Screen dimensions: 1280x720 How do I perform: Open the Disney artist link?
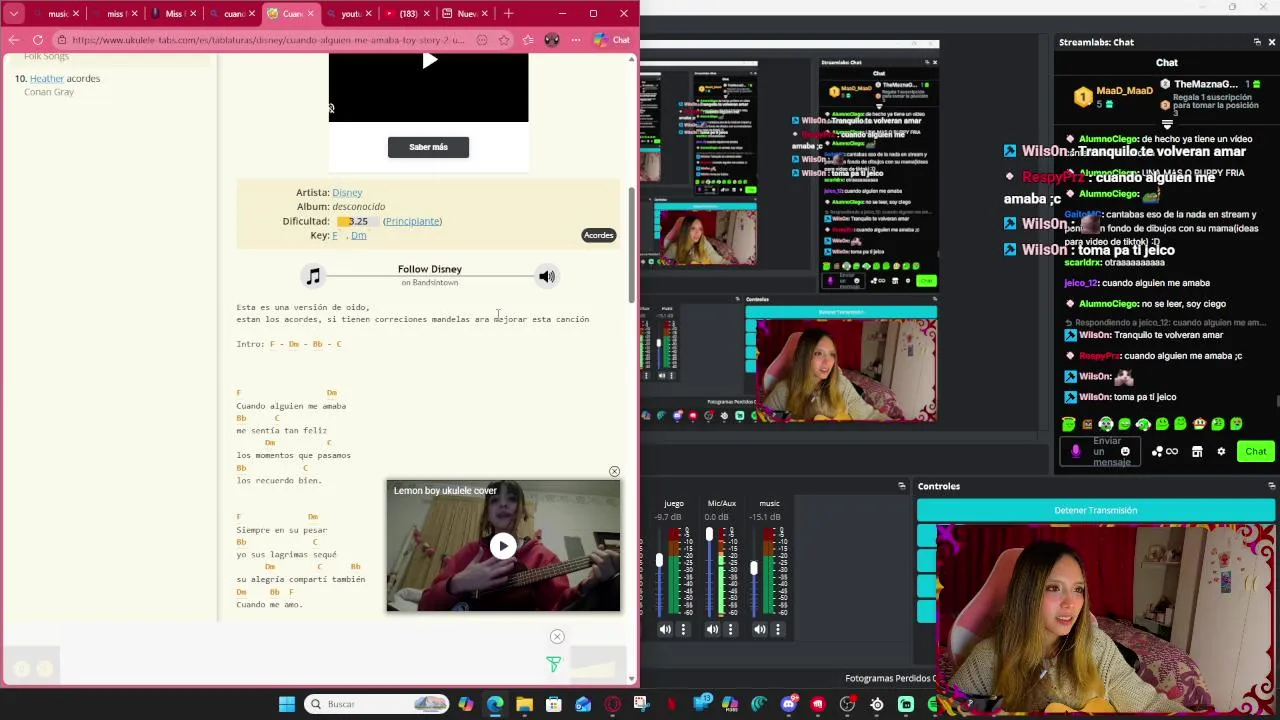coord(347,192)
